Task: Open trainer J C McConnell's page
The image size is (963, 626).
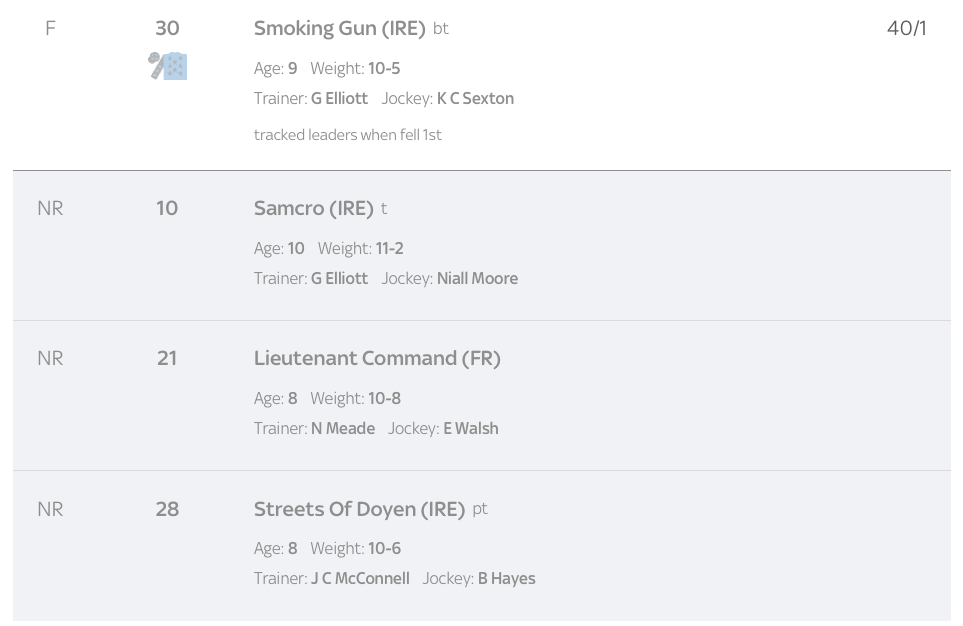Action: coord(360,578)
